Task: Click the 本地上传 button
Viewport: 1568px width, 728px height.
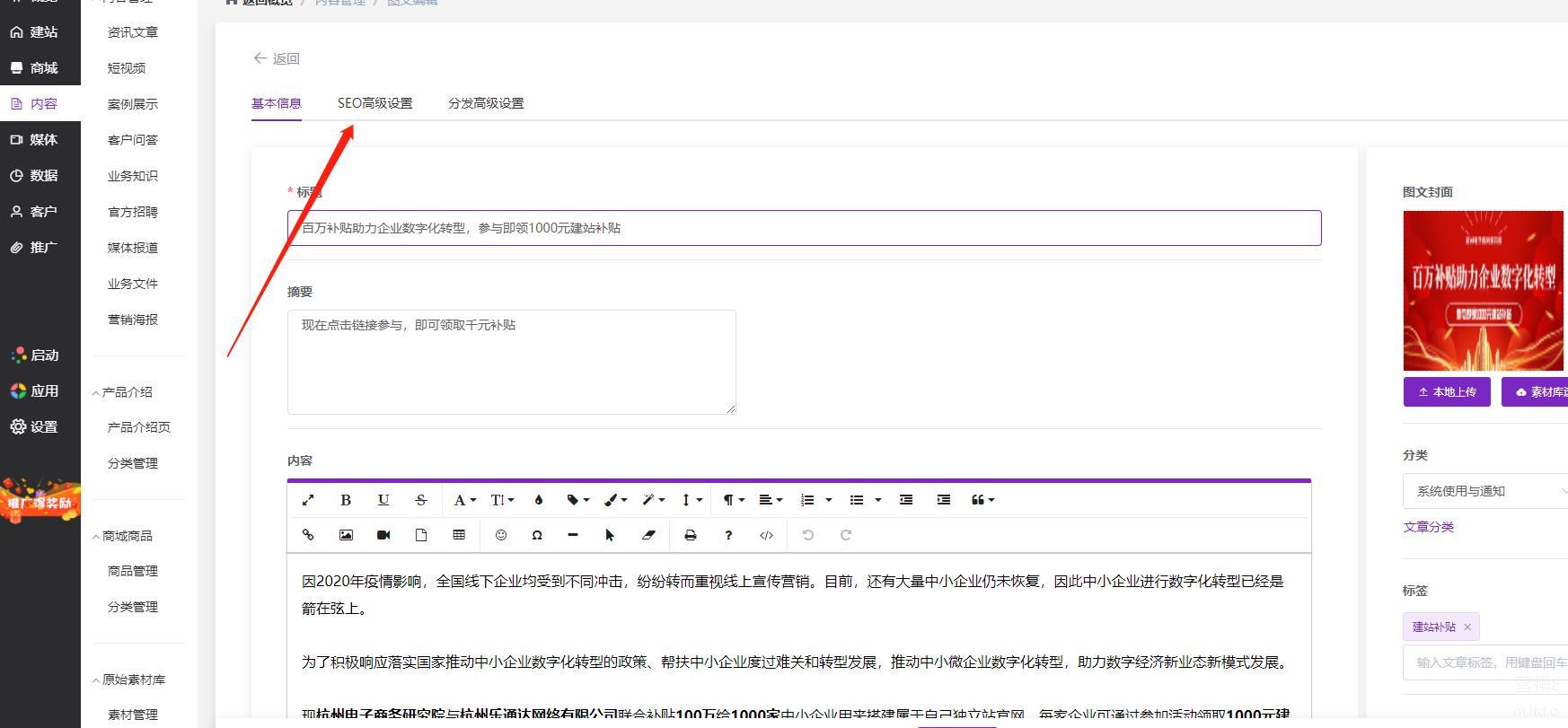Action: pyautogui.click(x=1447, y=391)
